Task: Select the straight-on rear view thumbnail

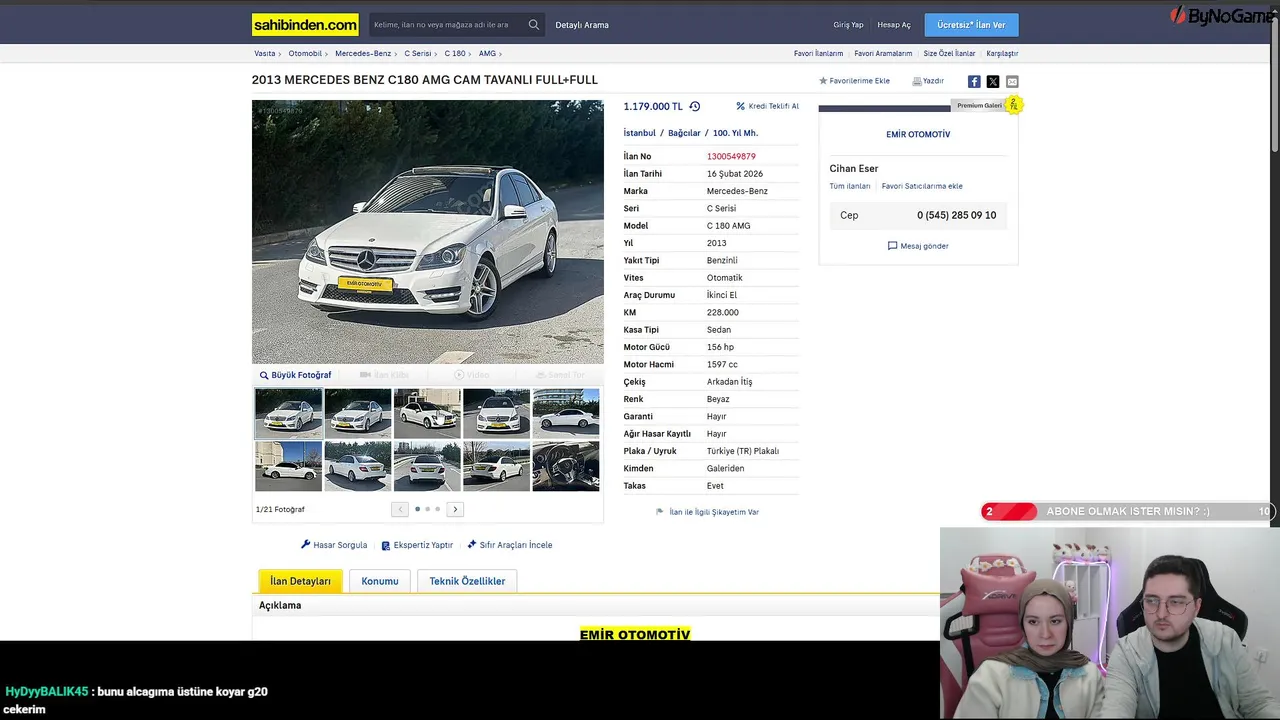Action: click(427, 466)
